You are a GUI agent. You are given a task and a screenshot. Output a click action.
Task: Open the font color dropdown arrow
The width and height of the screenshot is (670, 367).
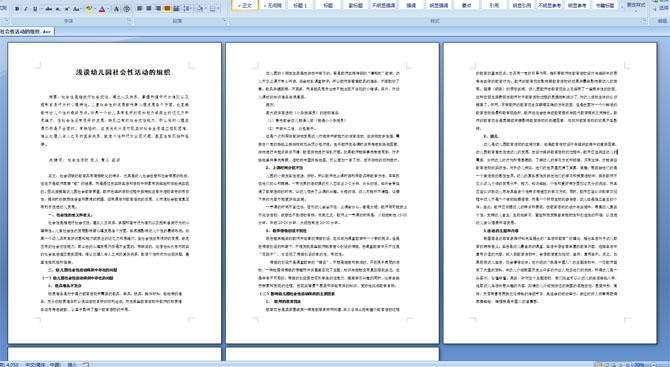(108, 9)
